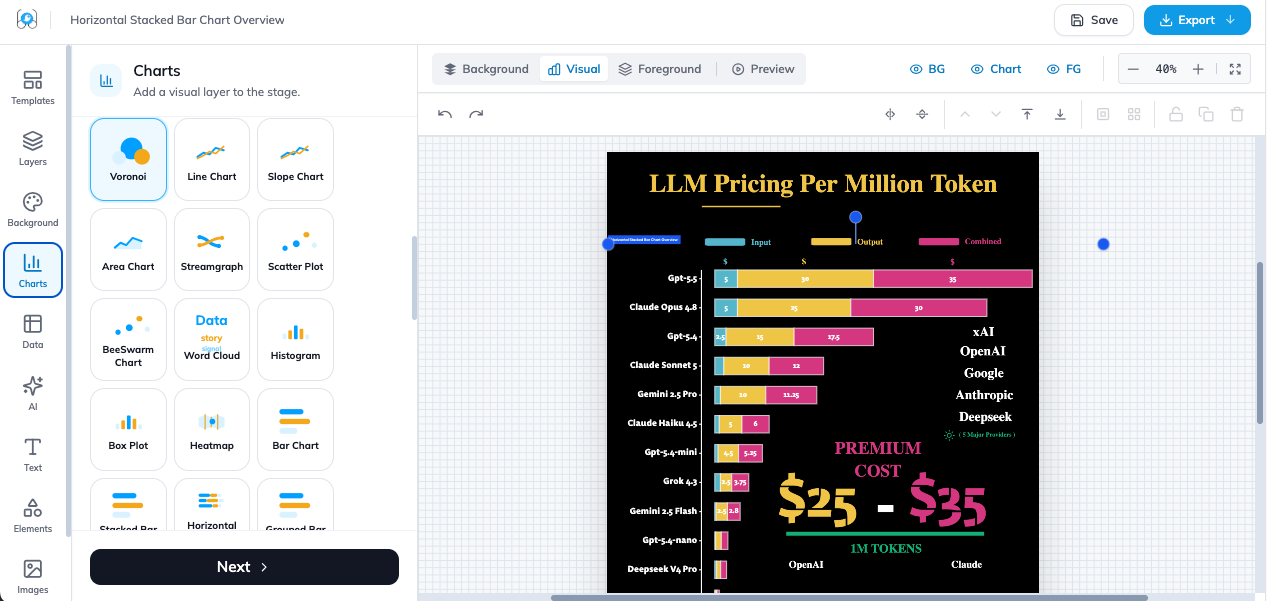
Task: Toggle FG layer visibility
Action: tap(1064, 69)
